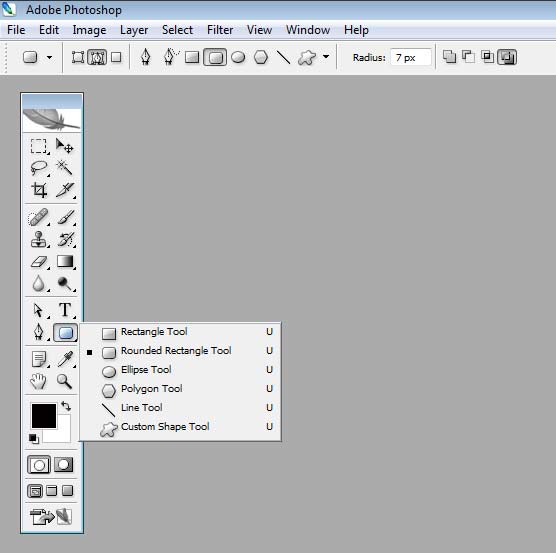Image resolution: width=556 pixels, height=553 pixels.
Task: Toggle Intersect path areas option
Action: point(488,57)
